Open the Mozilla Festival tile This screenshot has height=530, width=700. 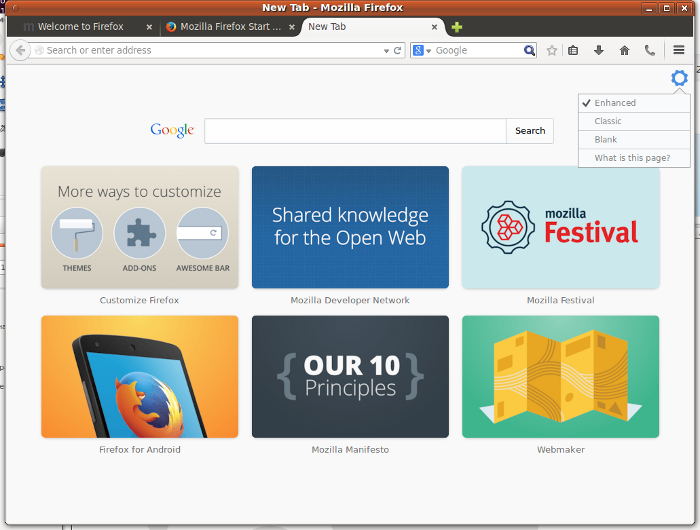561,227
